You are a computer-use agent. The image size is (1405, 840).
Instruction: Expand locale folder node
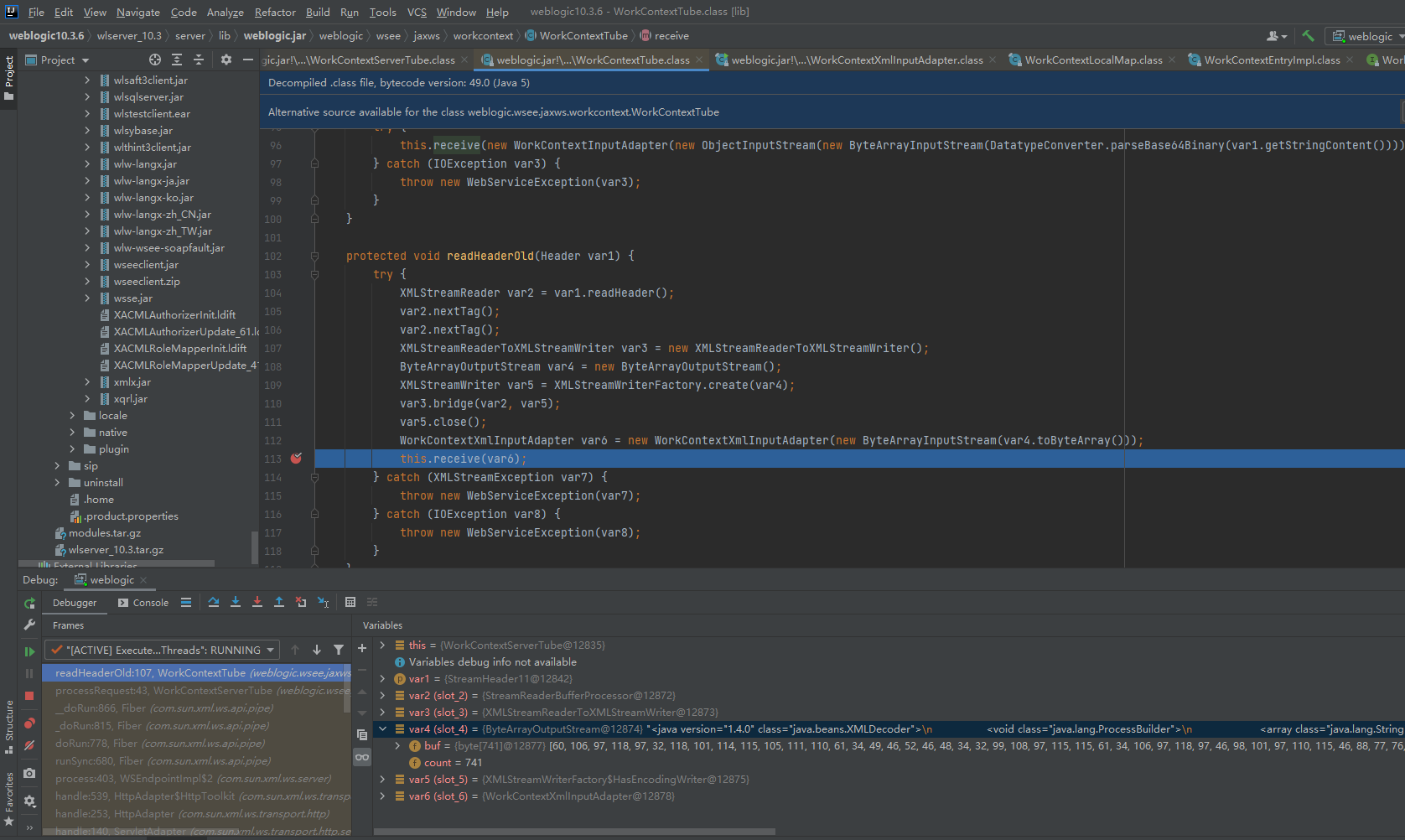pyautogui.click(x=72, y=416)
